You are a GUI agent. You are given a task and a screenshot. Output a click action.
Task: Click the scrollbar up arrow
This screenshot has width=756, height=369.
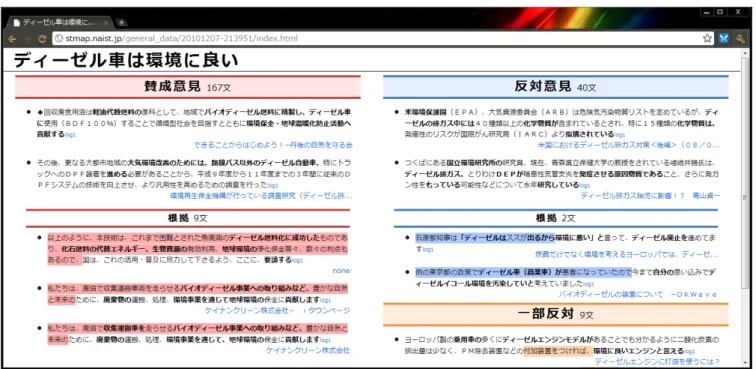point(745,53)
